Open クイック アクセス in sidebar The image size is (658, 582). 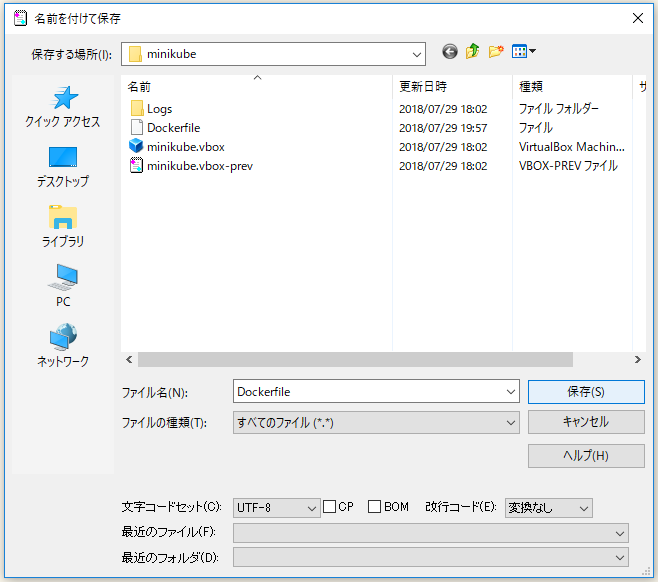point(63,107)
